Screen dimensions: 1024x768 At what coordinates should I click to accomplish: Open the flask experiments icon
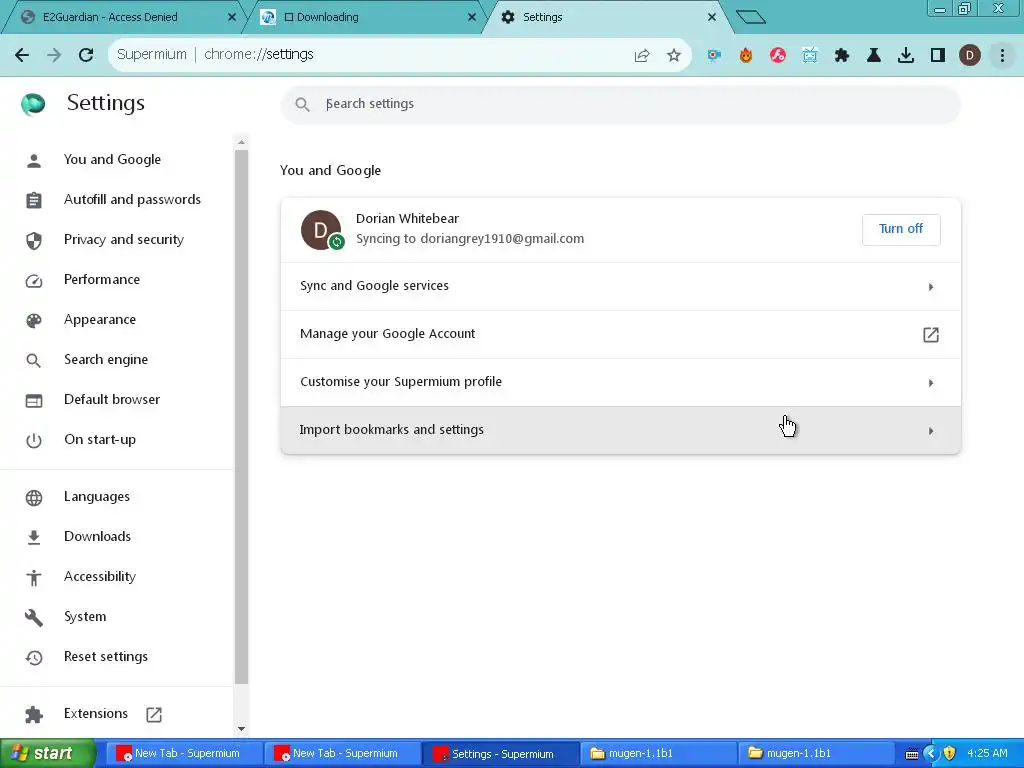(874, 56)
